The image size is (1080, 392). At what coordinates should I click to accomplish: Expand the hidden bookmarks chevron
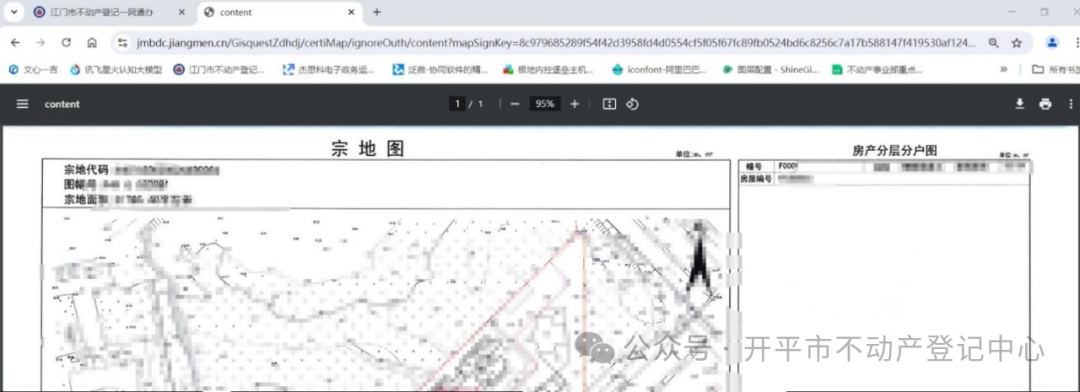(1004, 69)
